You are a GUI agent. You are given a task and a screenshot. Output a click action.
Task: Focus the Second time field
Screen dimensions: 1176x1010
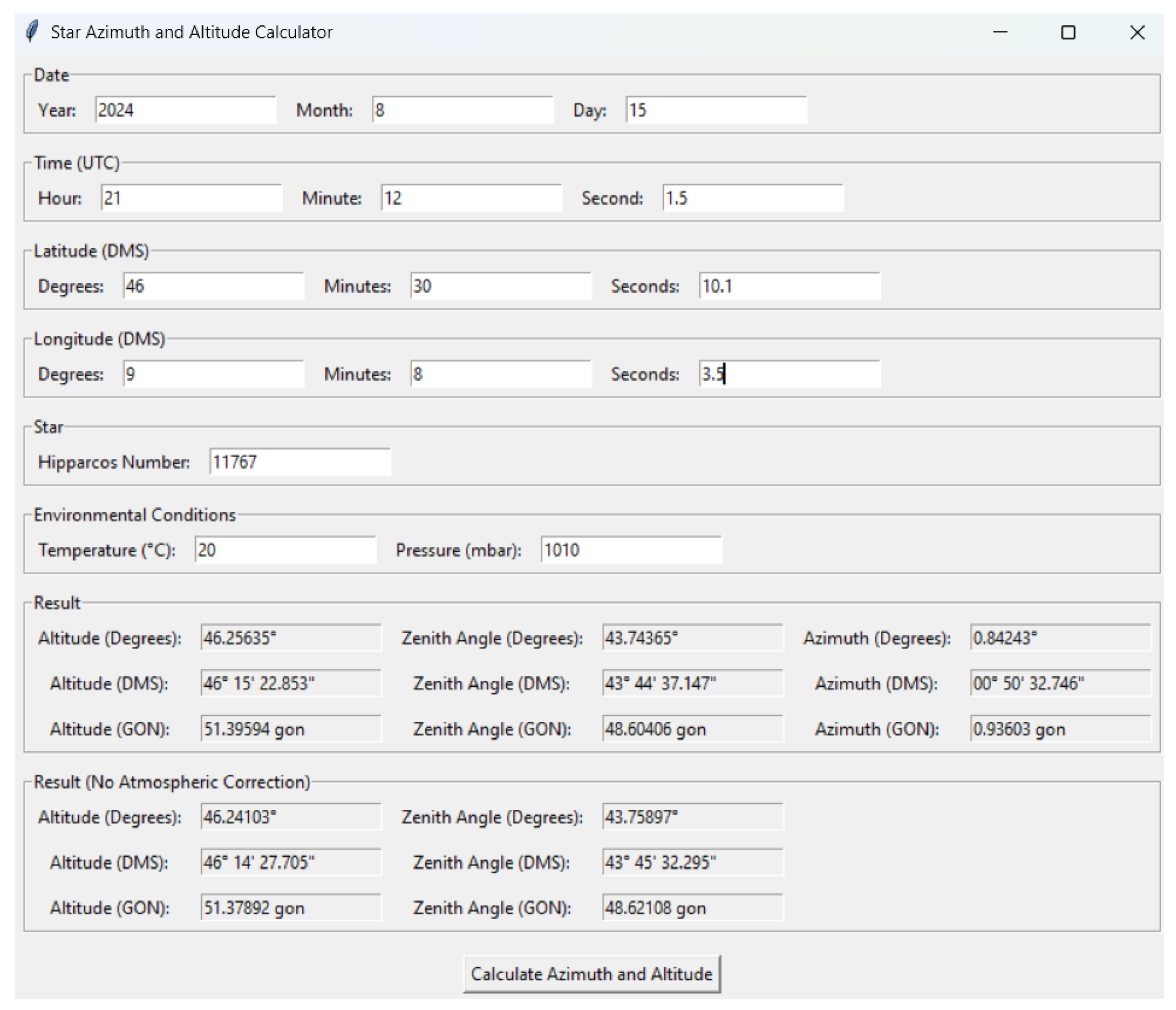[753, 198]
